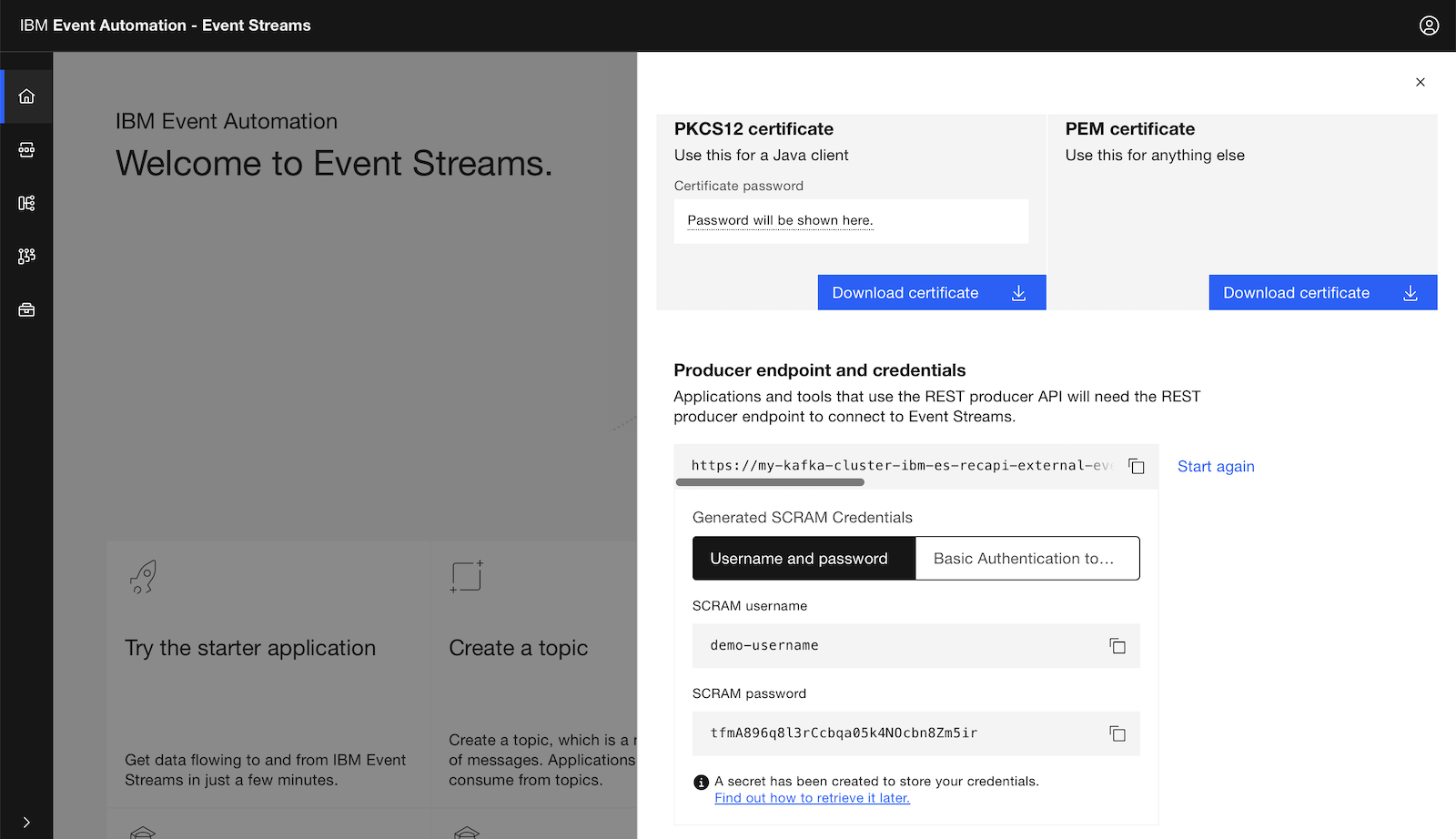Screen dimensions: 1456x839
Task: Open the Consumer groups sidebar icon
Action: (x=26, y=257)
